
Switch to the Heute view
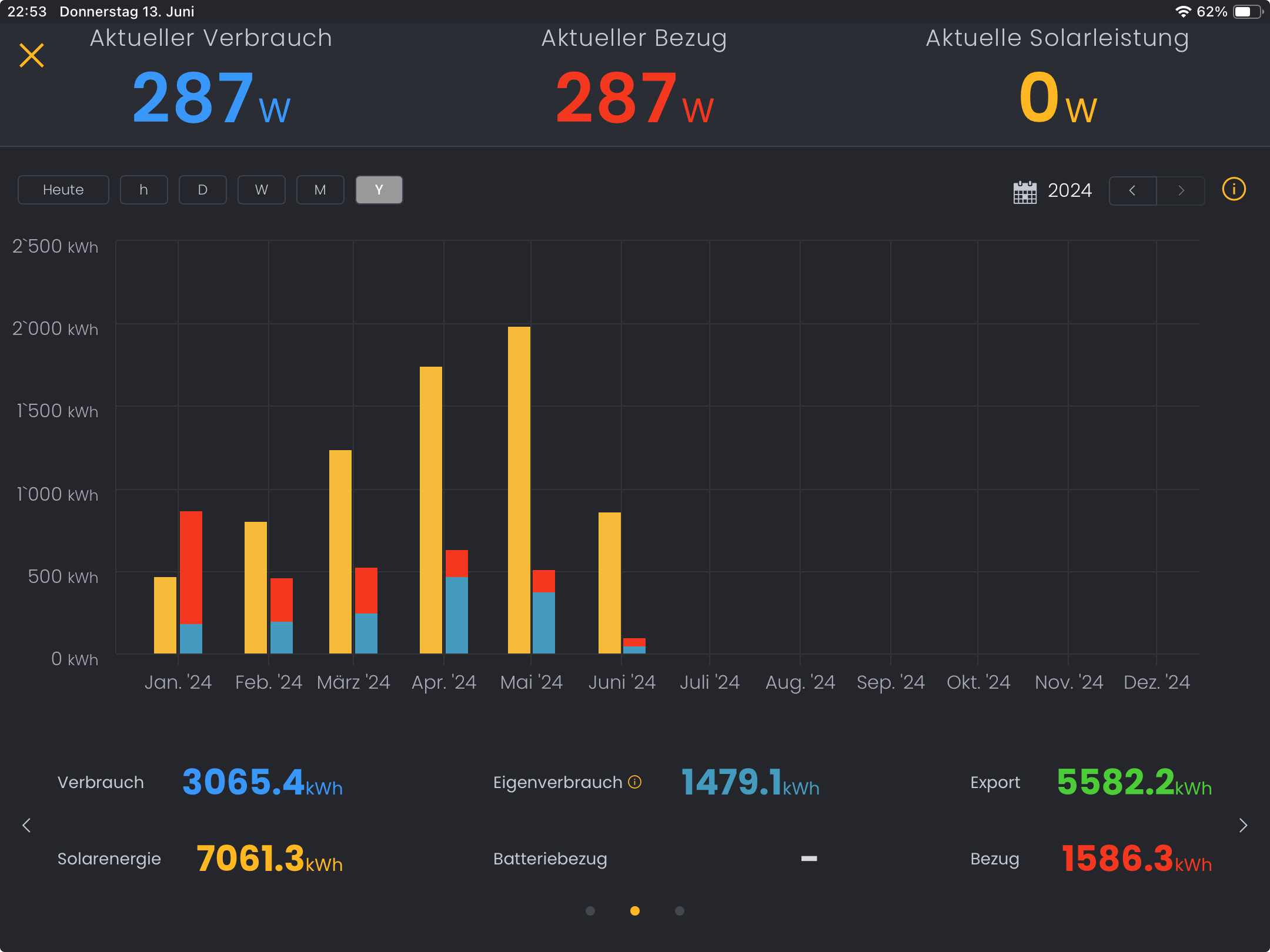63,190
